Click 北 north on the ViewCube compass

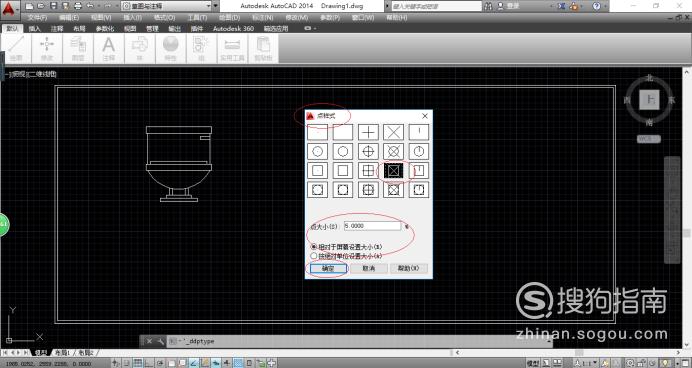tap(649, 78)
